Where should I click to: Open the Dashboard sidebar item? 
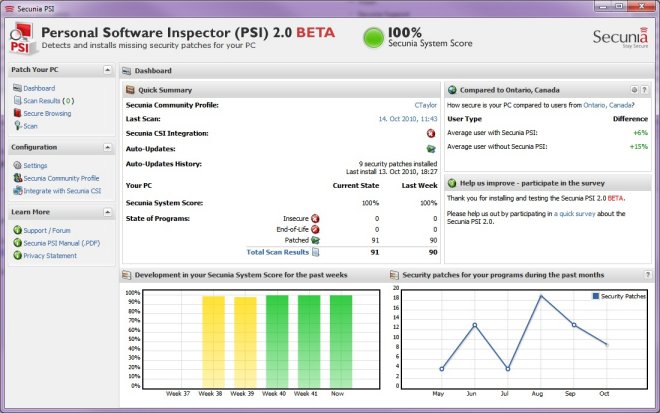(39, 88)
